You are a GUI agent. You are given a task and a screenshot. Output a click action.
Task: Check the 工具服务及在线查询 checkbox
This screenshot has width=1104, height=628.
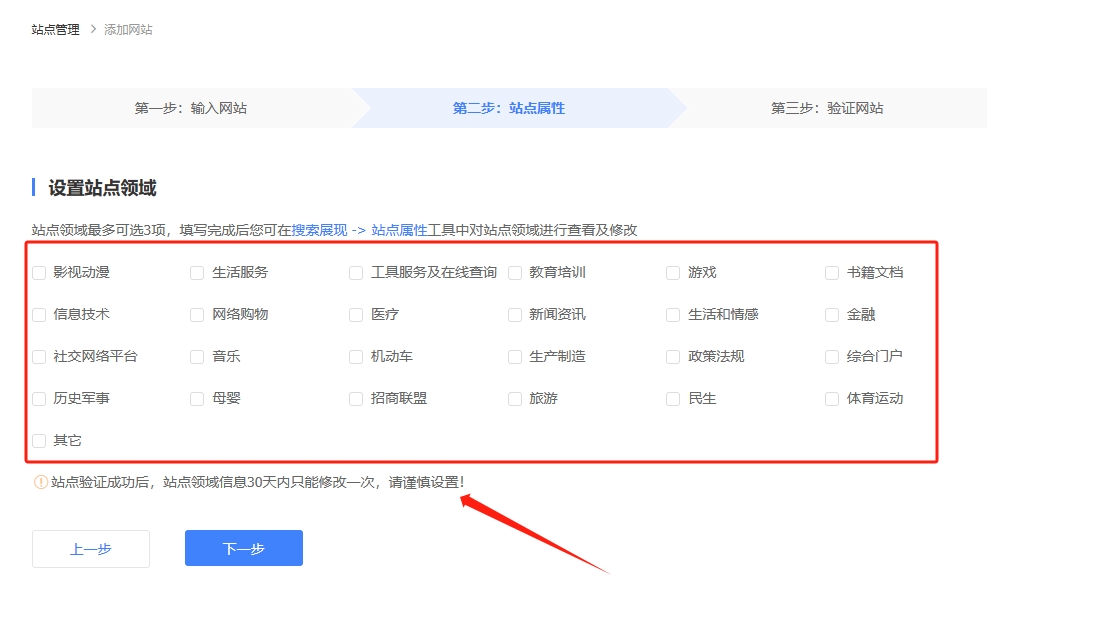356,272
